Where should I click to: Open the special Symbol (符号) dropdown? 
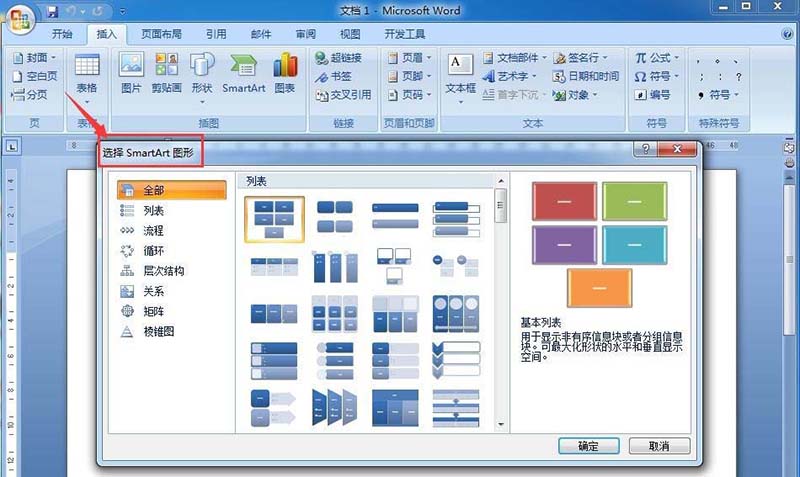coord(719,94)
